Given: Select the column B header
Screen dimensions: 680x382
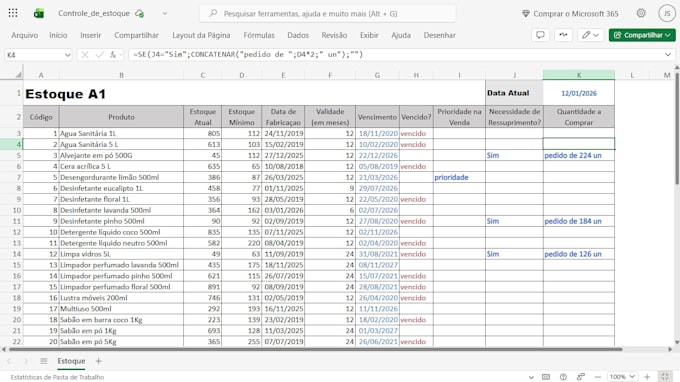Looking at the screenshot, I should click(121, 75).
